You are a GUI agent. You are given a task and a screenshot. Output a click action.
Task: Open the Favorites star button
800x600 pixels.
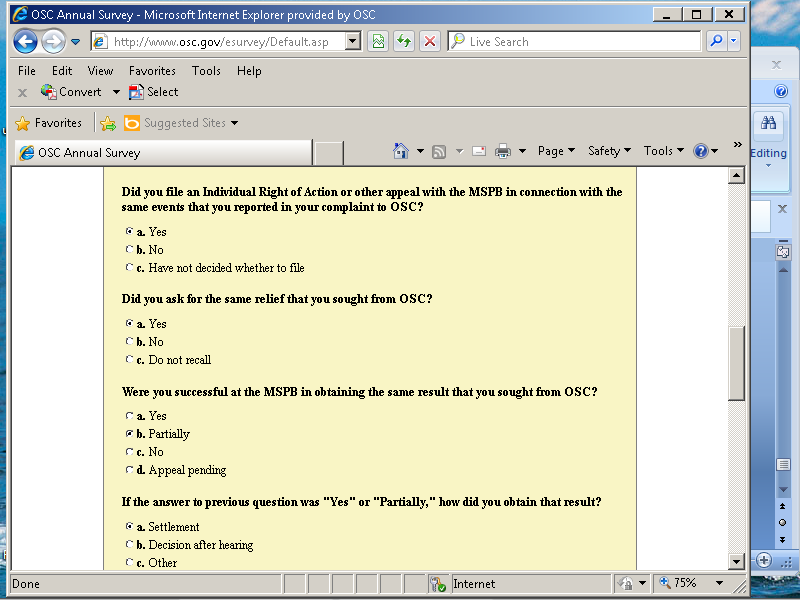[48, 123]
